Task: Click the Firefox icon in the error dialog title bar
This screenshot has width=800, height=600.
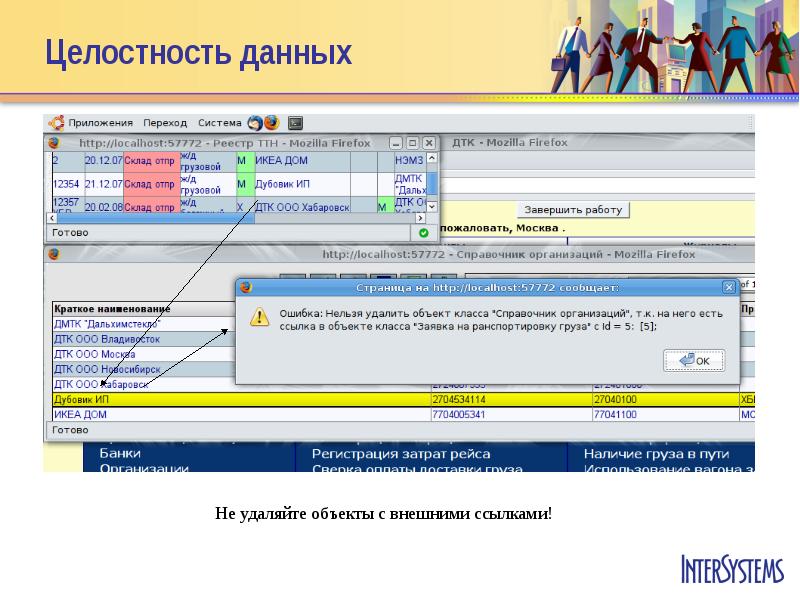Action: tap(245, 287)
